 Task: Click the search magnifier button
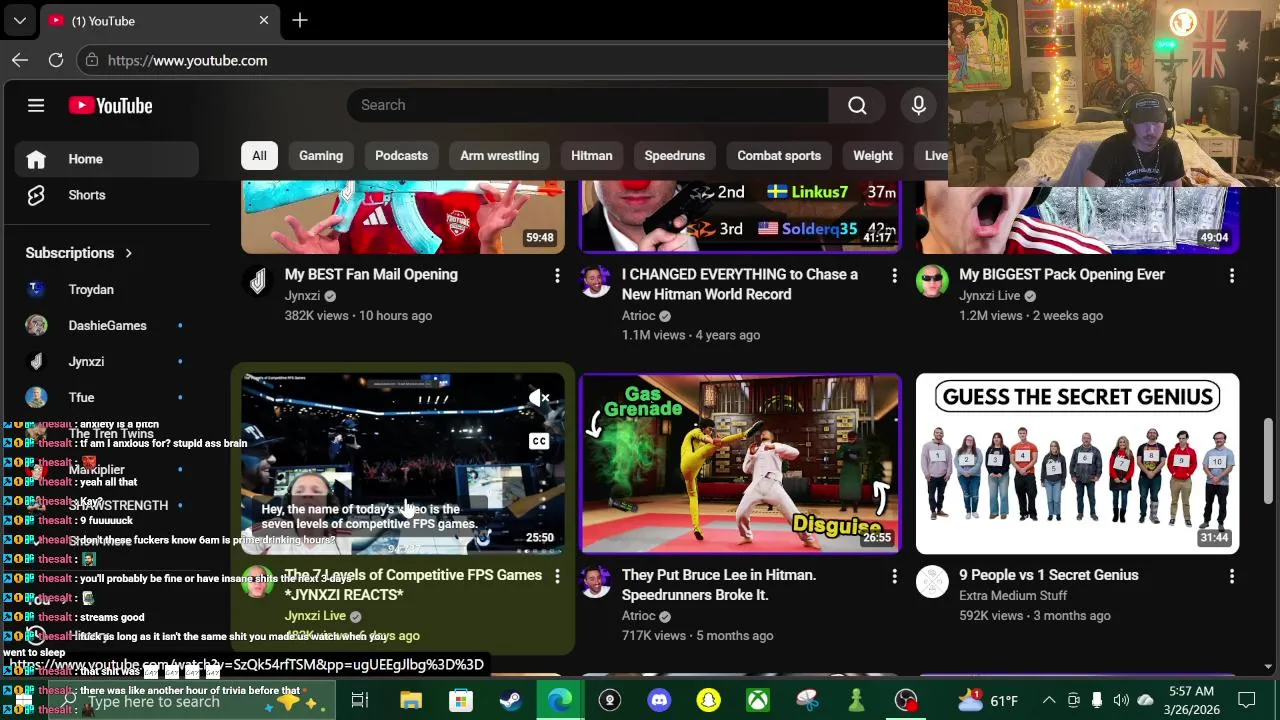click(x=857, y=105)
